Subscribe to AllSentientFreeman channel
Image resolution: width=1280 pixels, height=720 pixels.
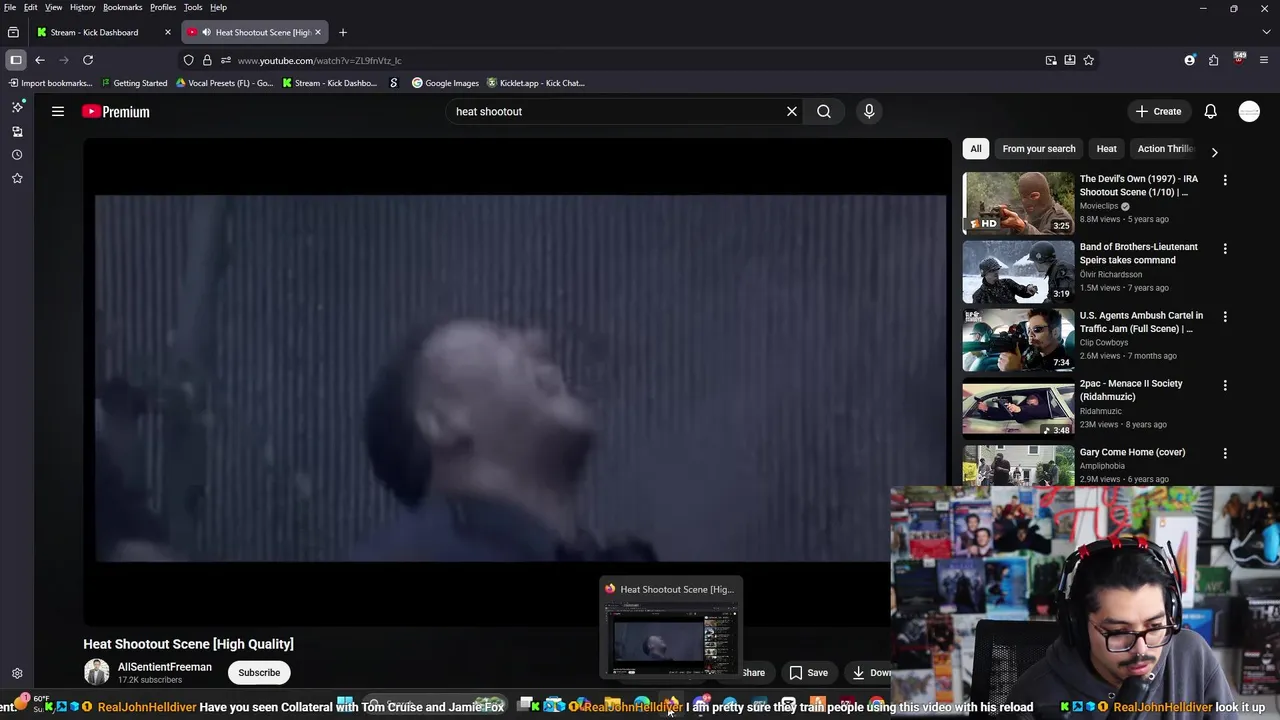[x=259, y=672]
